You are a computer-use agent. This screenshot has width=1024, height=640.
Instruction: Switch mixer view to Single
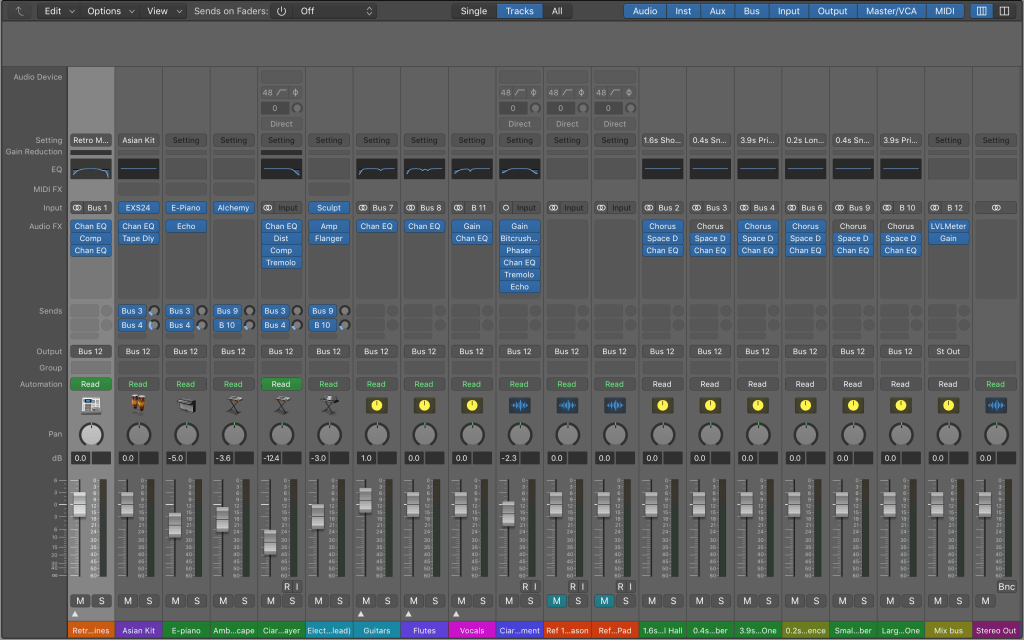(473, 11)
